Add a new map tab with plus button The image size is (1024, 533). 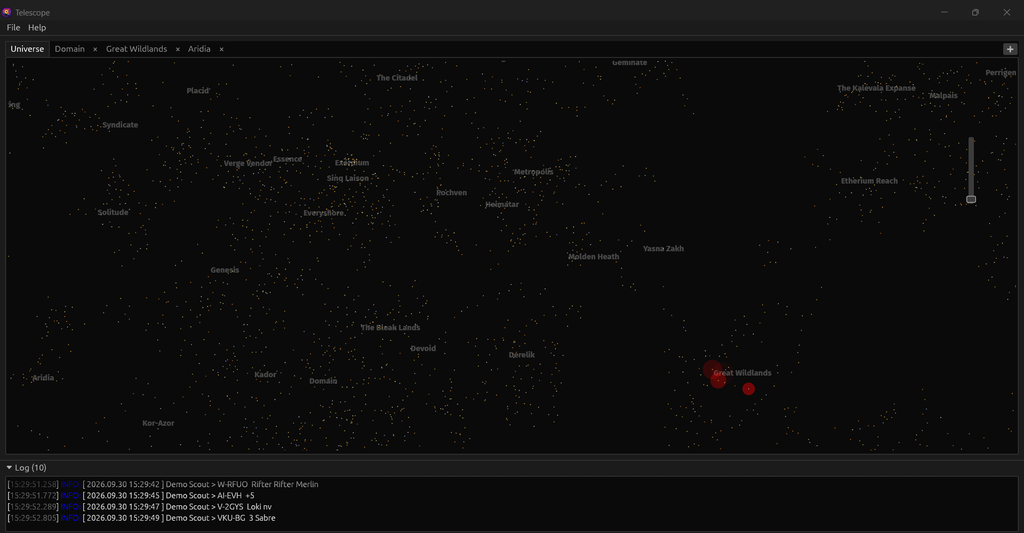coord(1010,49)
